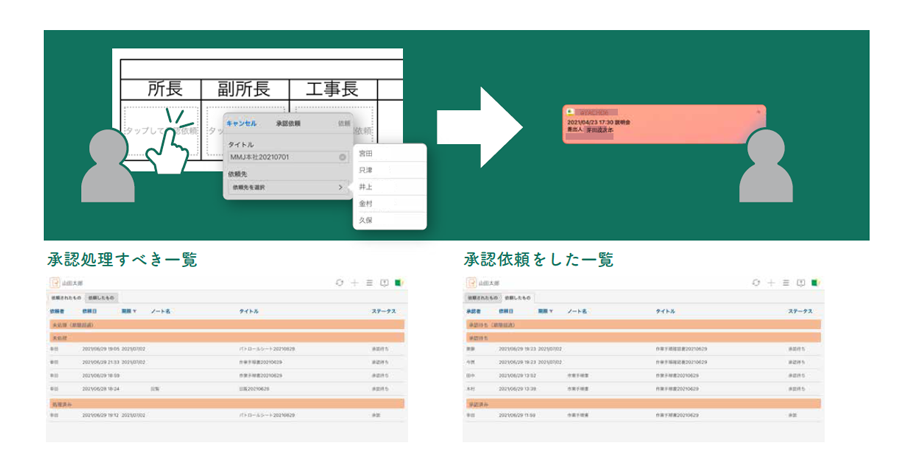Click ステータス column header in 承認依頼をした一覧
Viewport: 920px width, 476px height.
click(800, 311)
